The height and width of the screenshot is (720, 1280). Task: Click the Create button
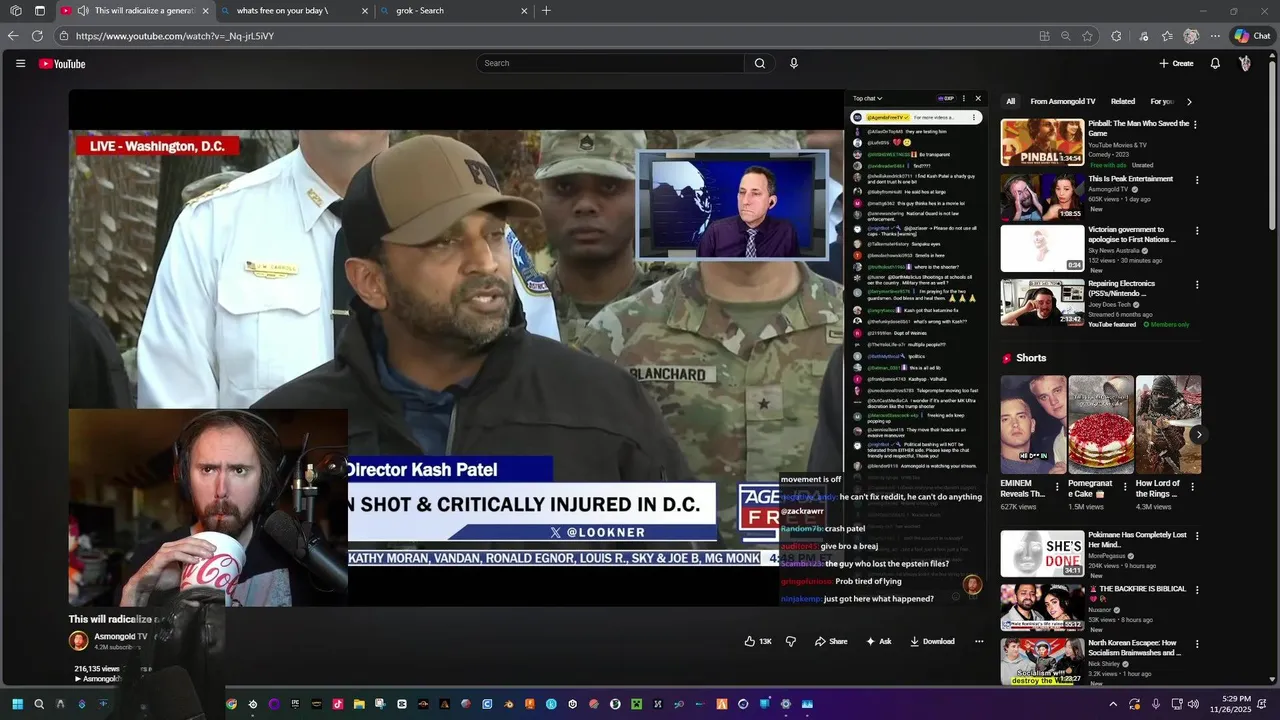point(1176,63)
